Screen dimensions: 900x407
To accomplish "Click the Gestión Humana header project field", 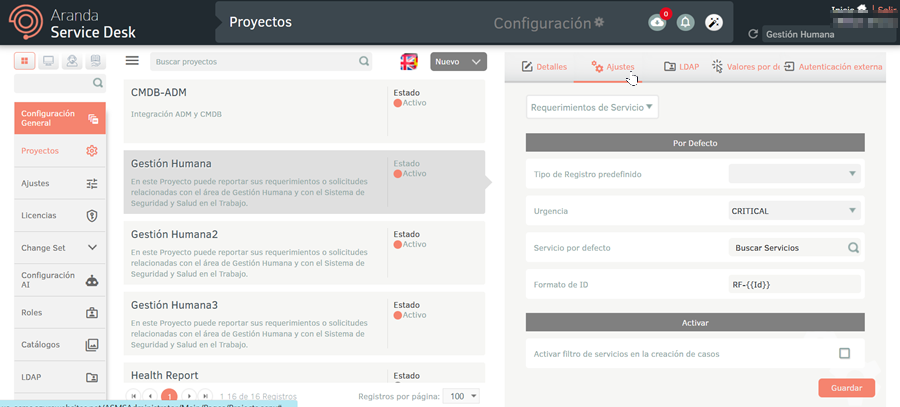I will click(x=829, y=34).
